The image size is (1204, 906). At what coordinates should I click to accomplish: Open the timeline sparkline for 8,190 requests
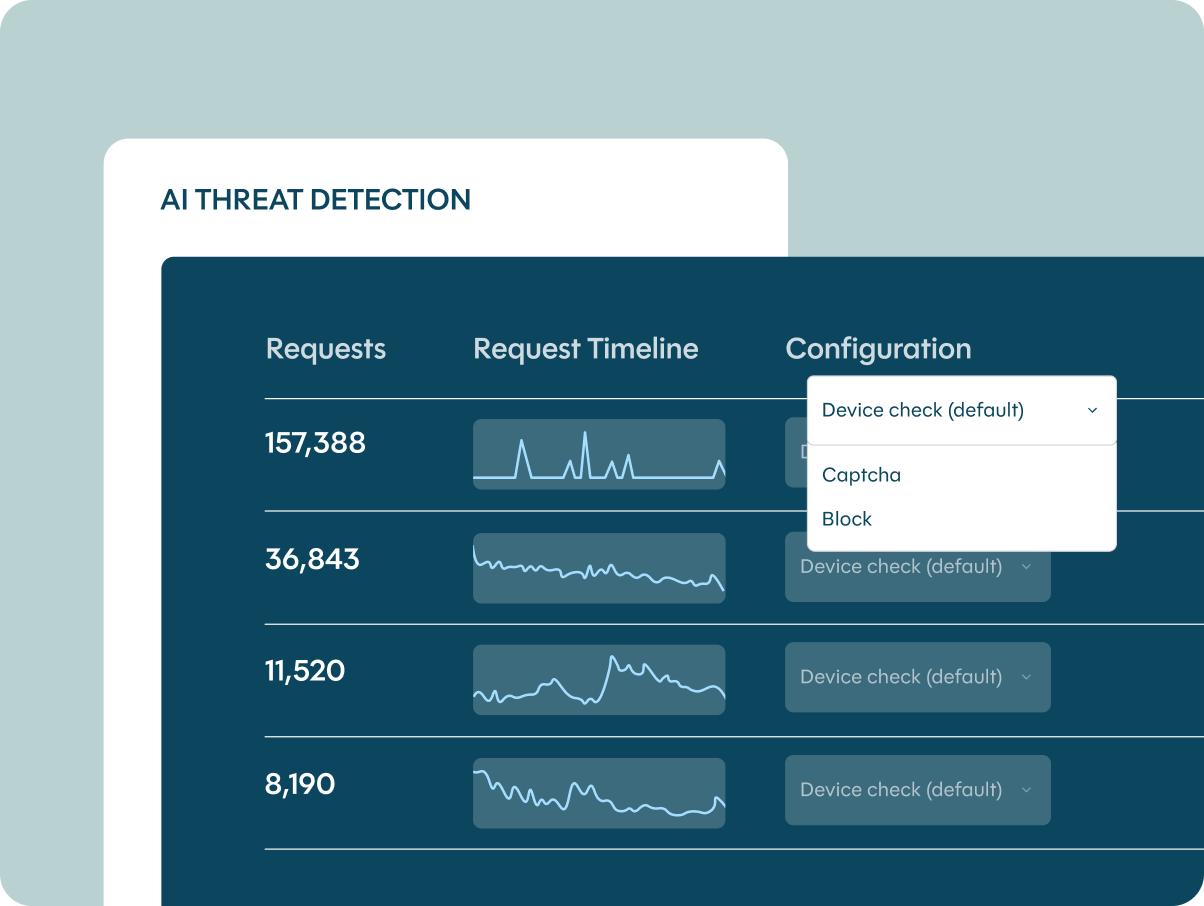(x=599, y=793)
